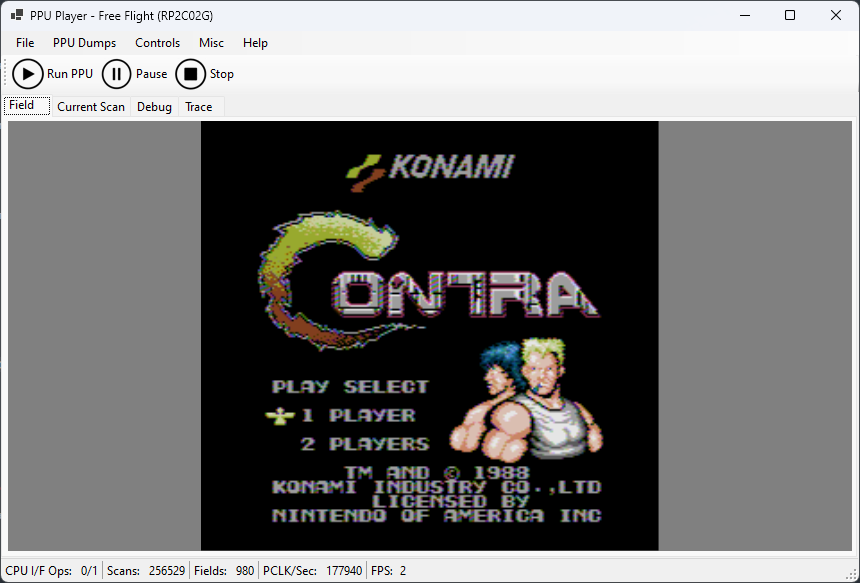Select the Field tab
The image size is (860, 583).
point(27,105)
